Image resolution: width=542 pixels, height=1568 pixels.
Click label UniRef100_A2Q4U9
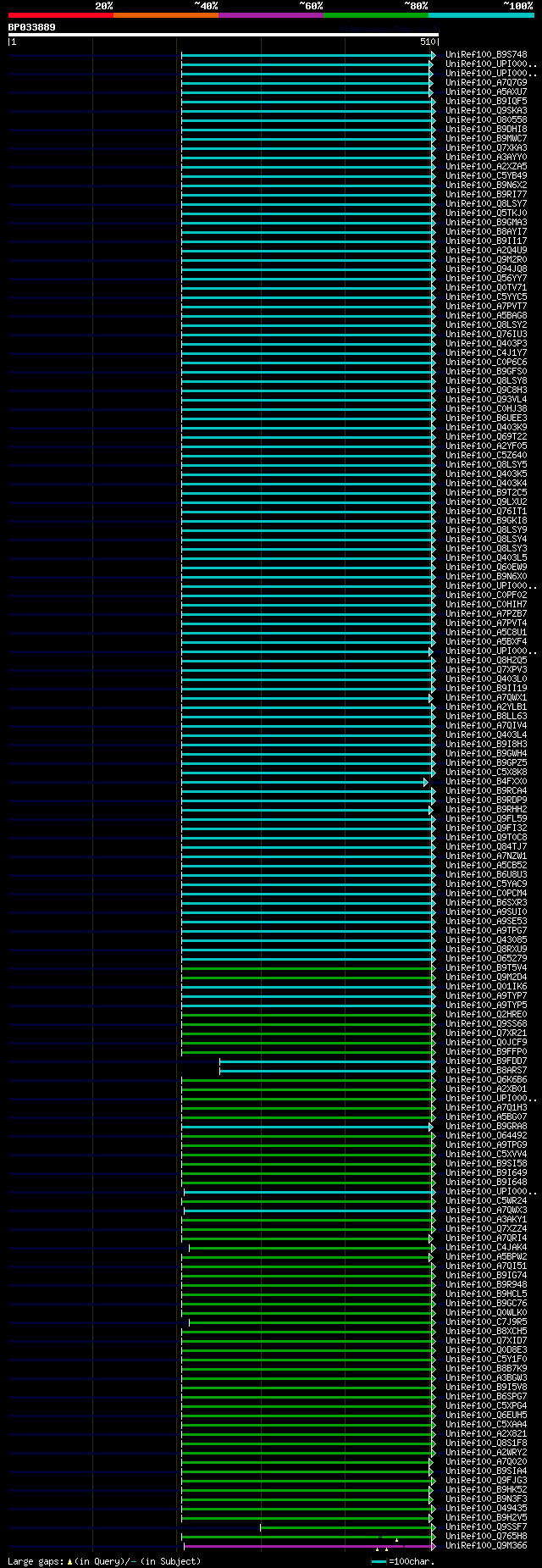tap(486, 251)
